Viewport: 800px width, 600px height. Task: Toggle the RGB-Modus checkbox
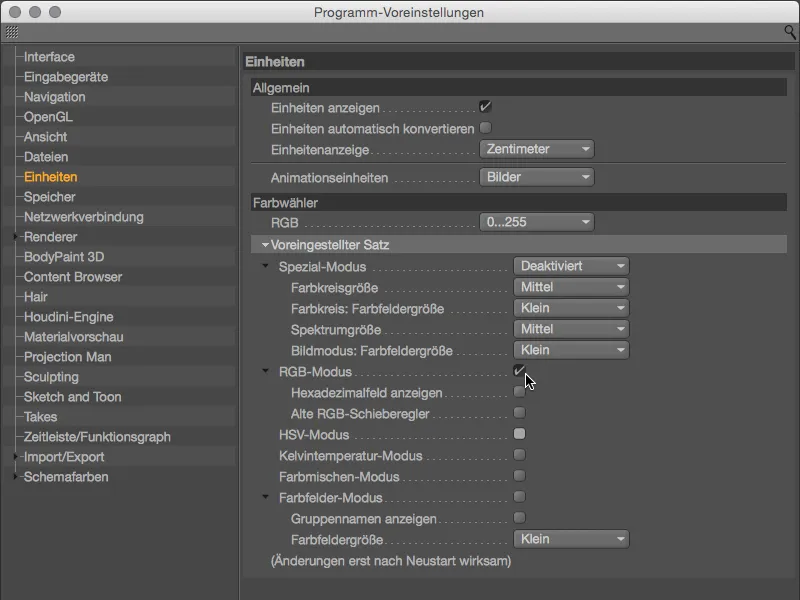(519, 371)
